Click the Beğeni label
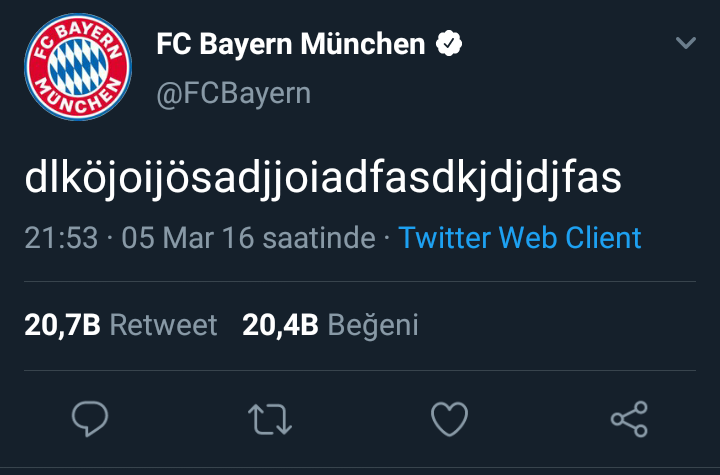The image size is (720, 475). pyautogui.click(x=374, y=325)
